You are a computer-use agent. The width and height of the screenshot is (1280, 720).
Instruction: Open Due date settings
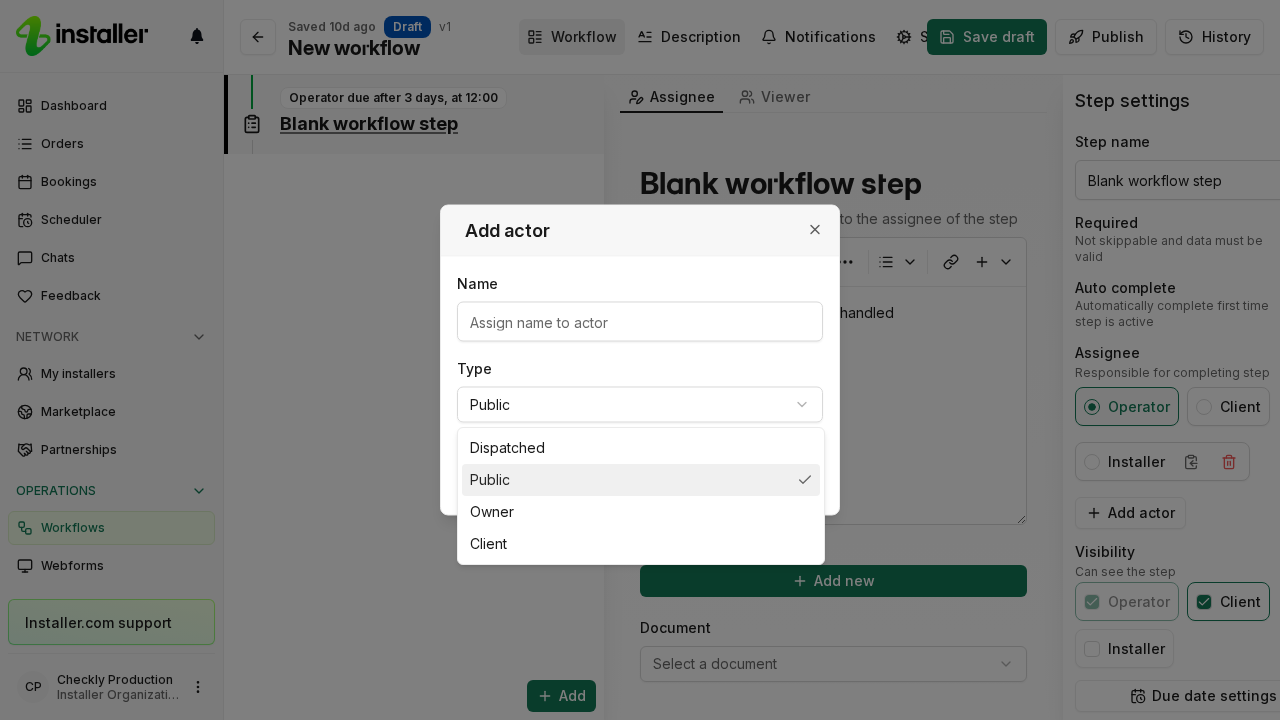click(x=1178, y=696)
